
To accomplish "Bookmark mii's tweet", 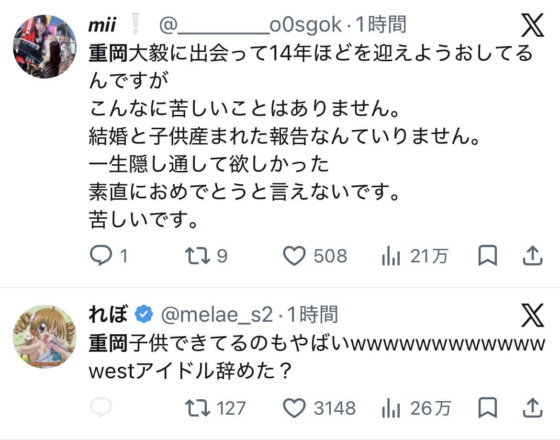I will pos(488,256).
